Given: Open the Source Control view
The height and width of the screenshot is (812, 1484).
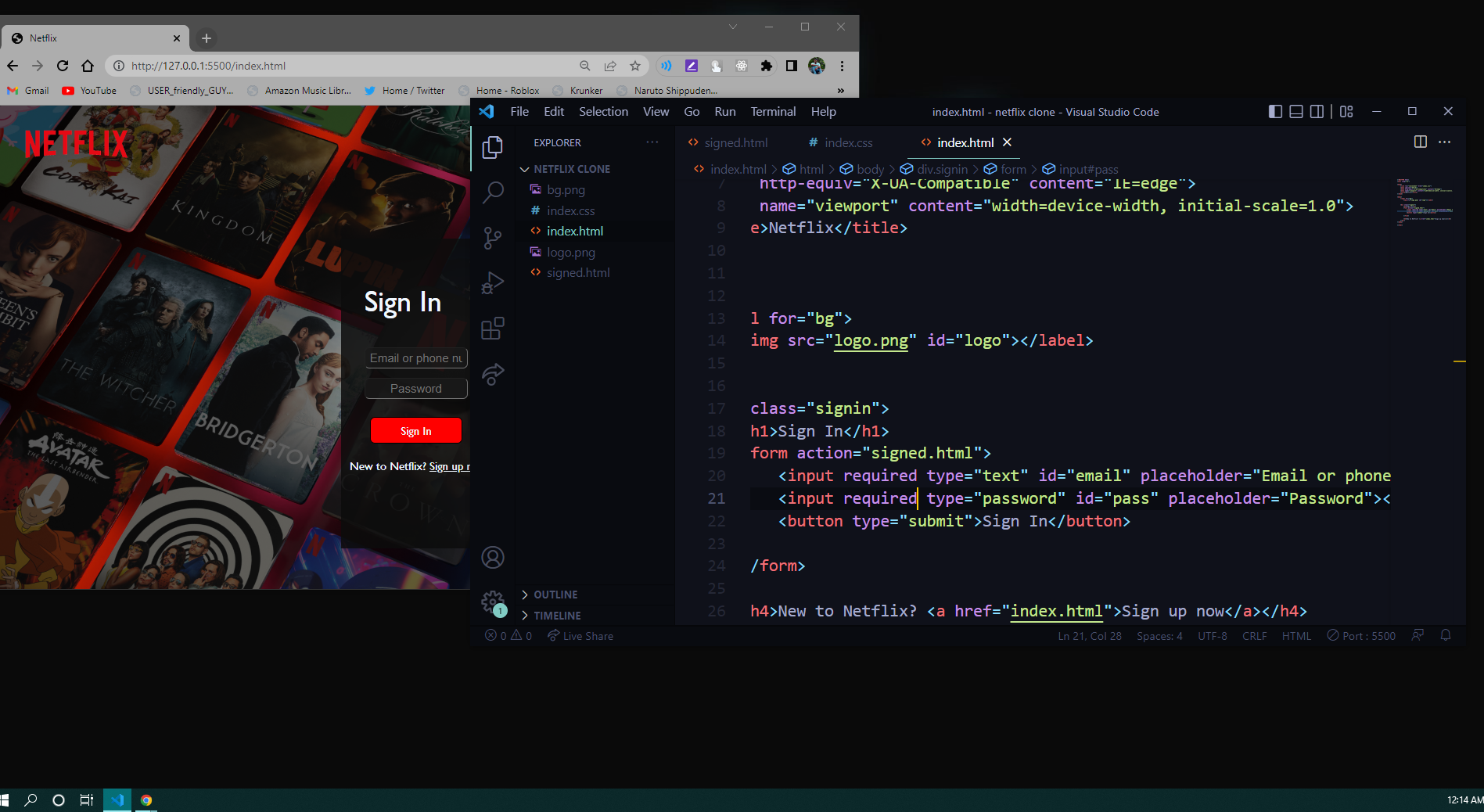Looking at the screenshot, I should pyautogui.click(x=492, y=237).
